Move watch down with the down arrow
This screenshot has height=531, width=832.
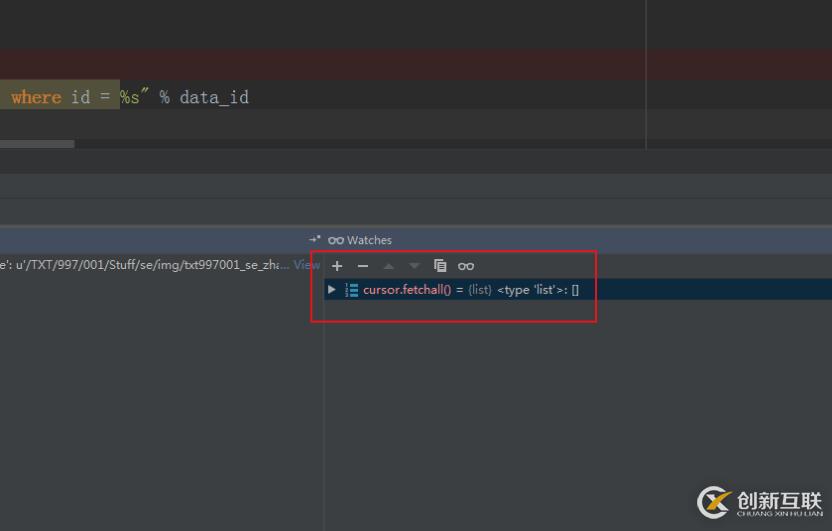point(414,266)
